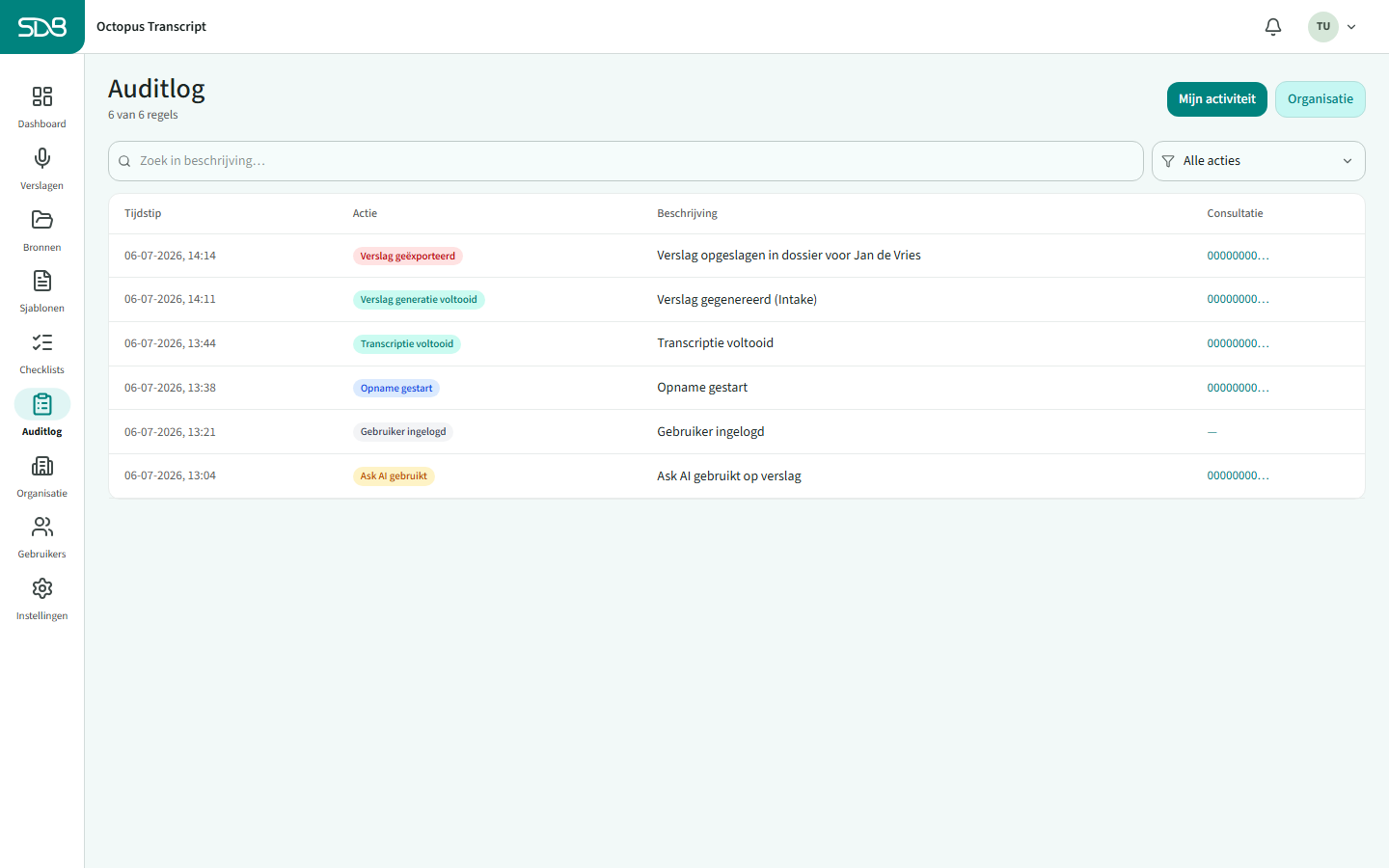Click timestamp 06-07-2026, 13:21
Image resolution: width=1389 pixels, height=868 pixels.
click(170, 432)
